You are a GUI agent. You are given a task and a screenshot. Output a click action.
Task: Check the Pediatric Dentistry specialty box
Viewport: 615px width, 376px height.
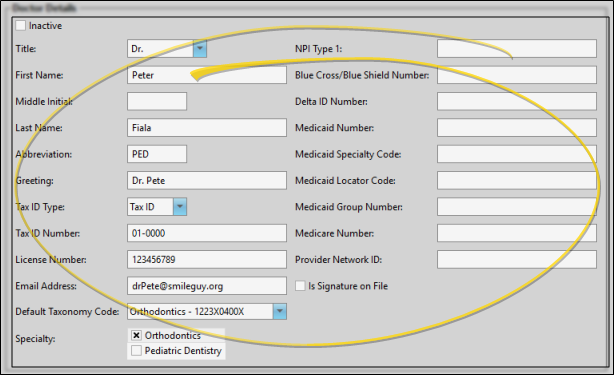pos(136,351)
